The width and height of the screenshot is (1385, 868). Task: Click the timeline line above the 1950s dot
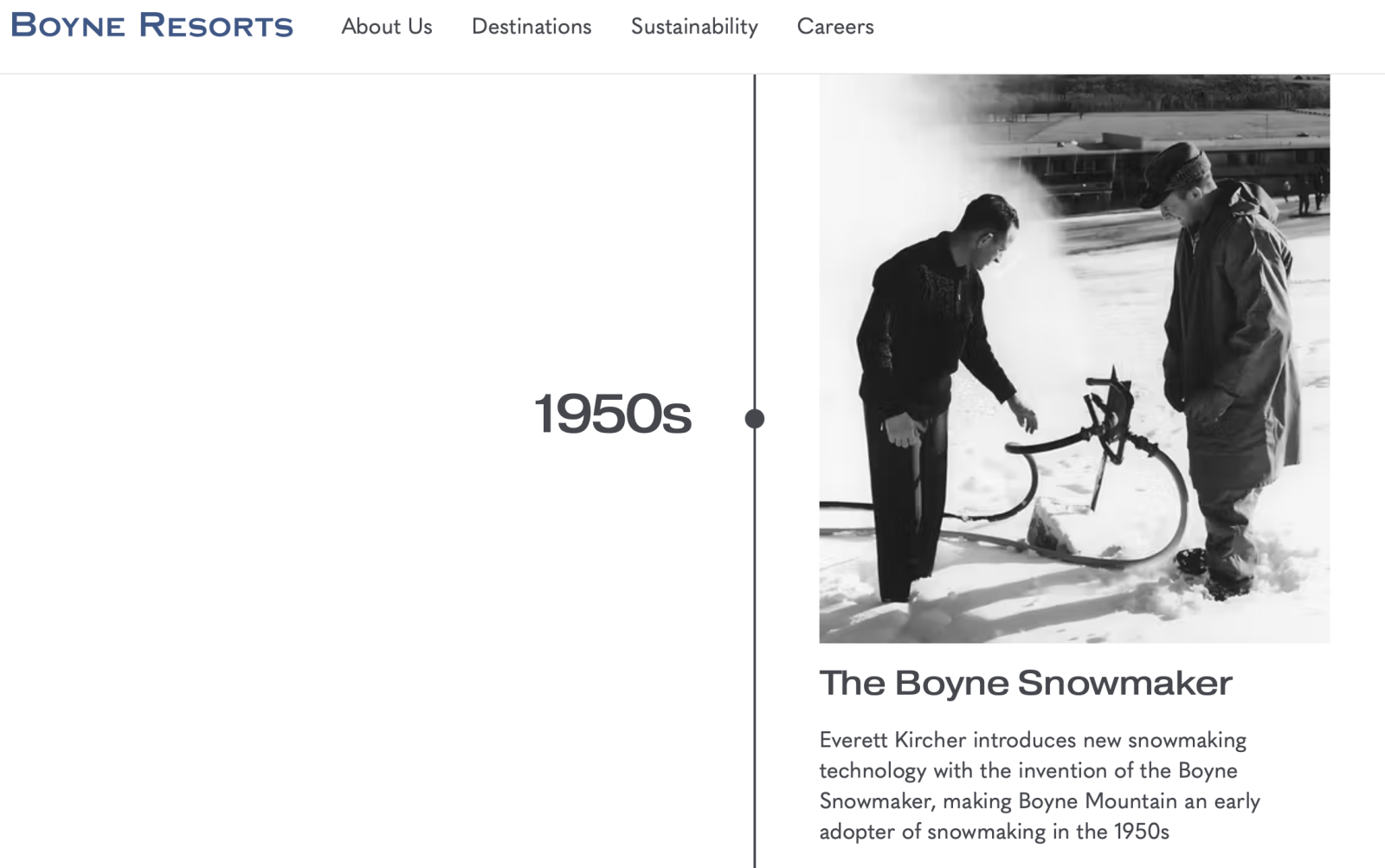pos(755,216)
